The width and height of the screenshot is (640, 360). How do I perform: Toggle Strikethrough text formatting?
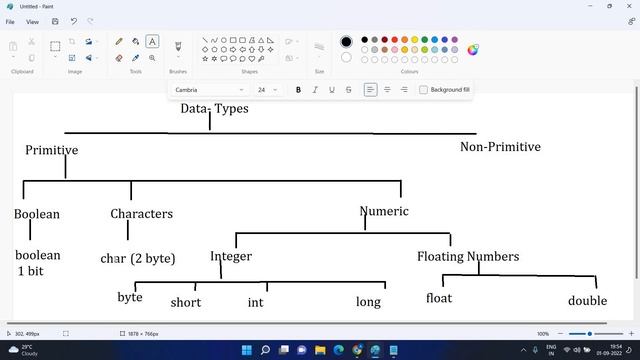348,90
